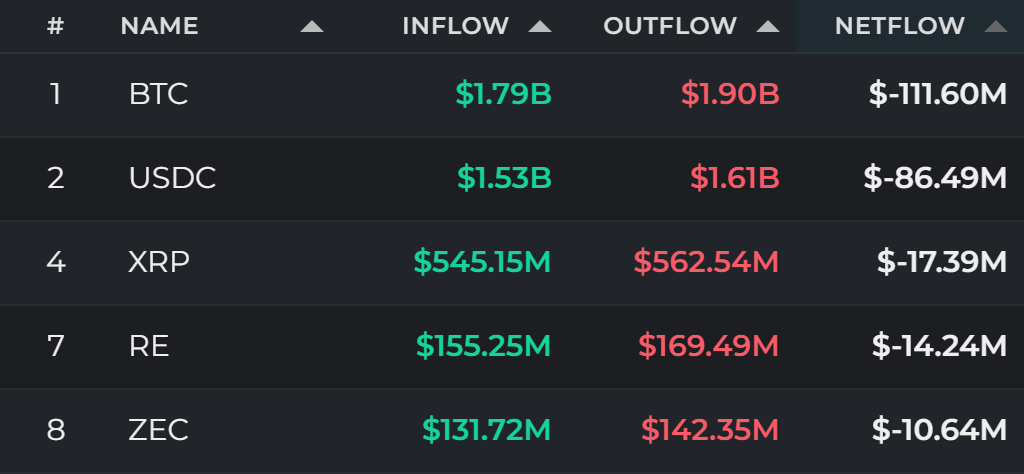Click BTC inflow value $1.79B

pyautogui.click(x=504, y=94)
